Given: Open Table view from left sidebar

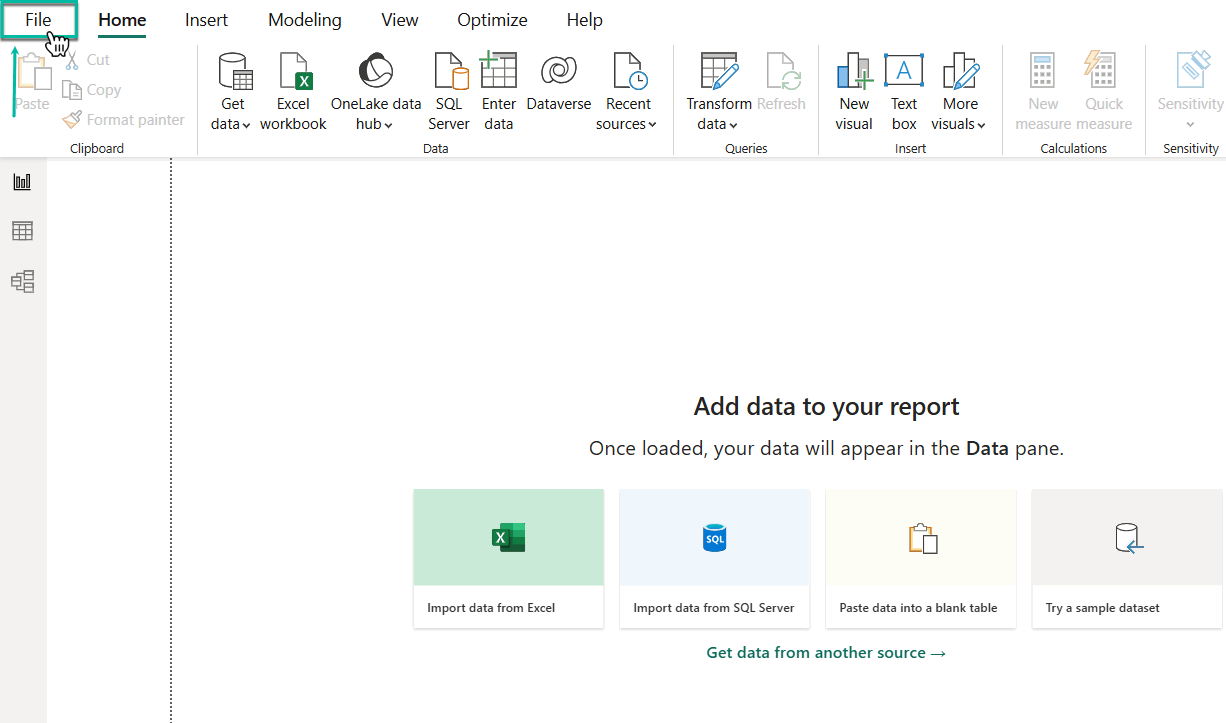Looking at the screenshot, I should click(22, 231).
